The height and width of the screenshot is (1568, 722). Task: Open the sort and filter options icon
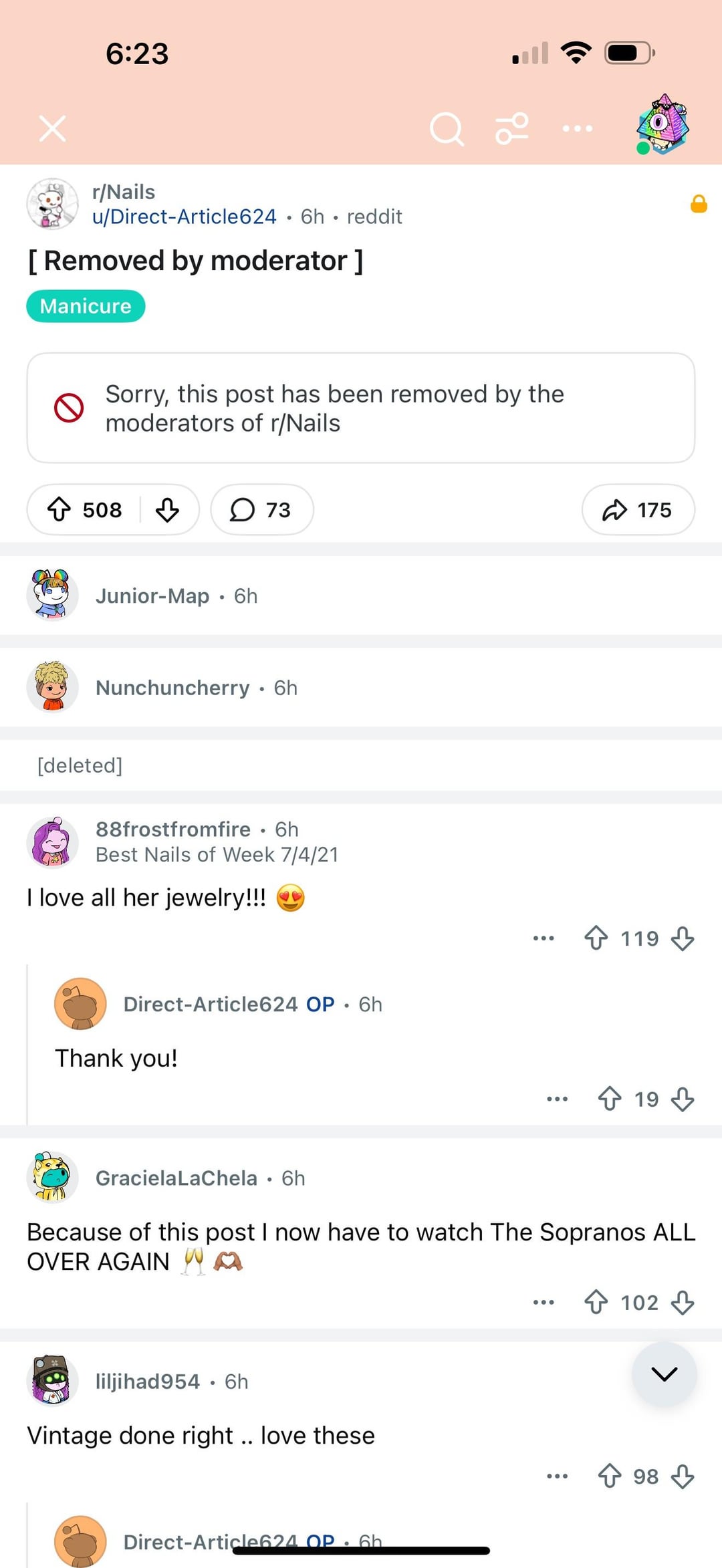(x=512, y=128)
